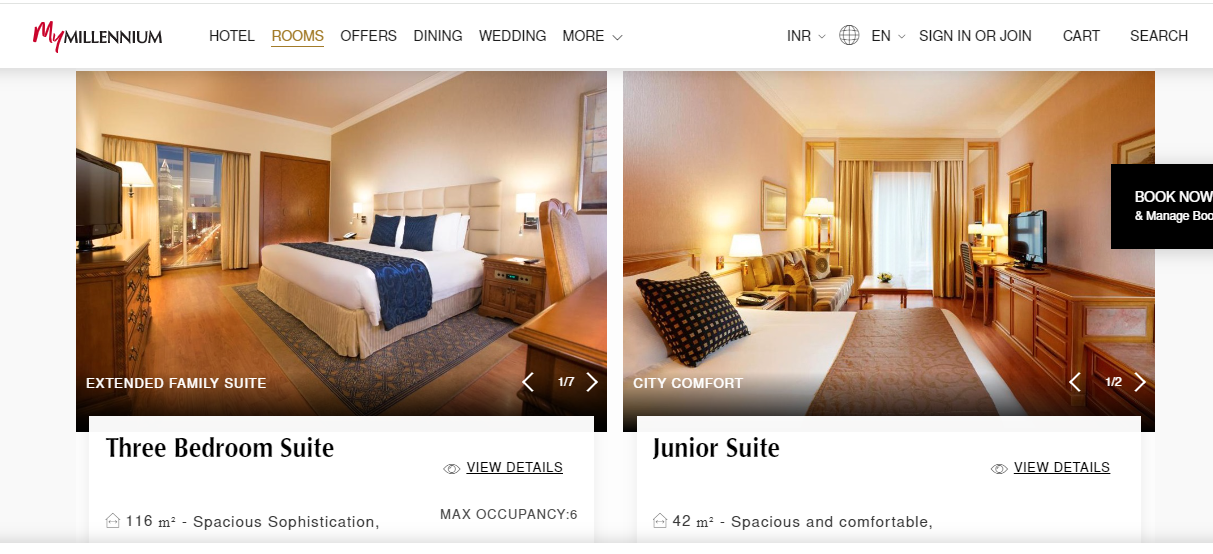The width and height of the screenshot is (1213, 554).
Task: Show previous Junior Suite photo
Action: (1075, 382)
